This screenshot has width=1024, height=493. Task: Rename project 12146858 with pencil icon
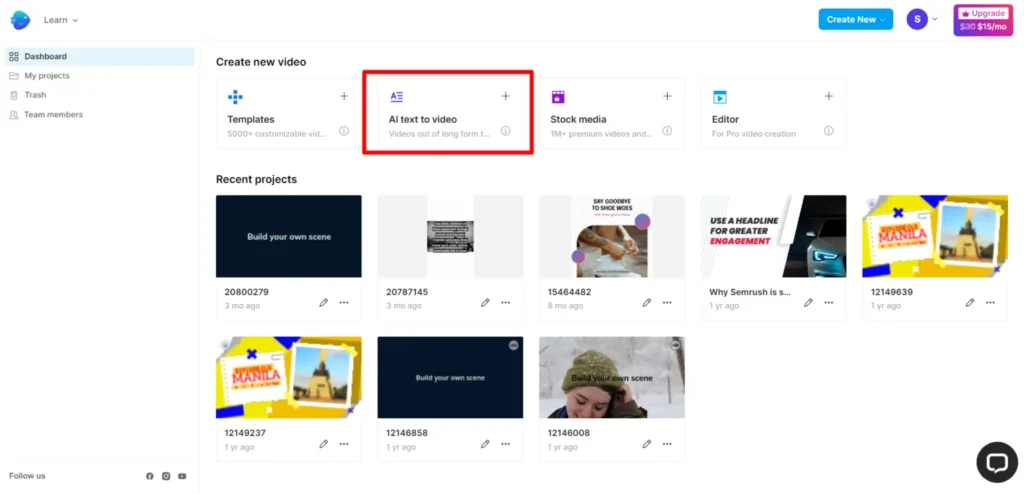[x=485, y=444]
